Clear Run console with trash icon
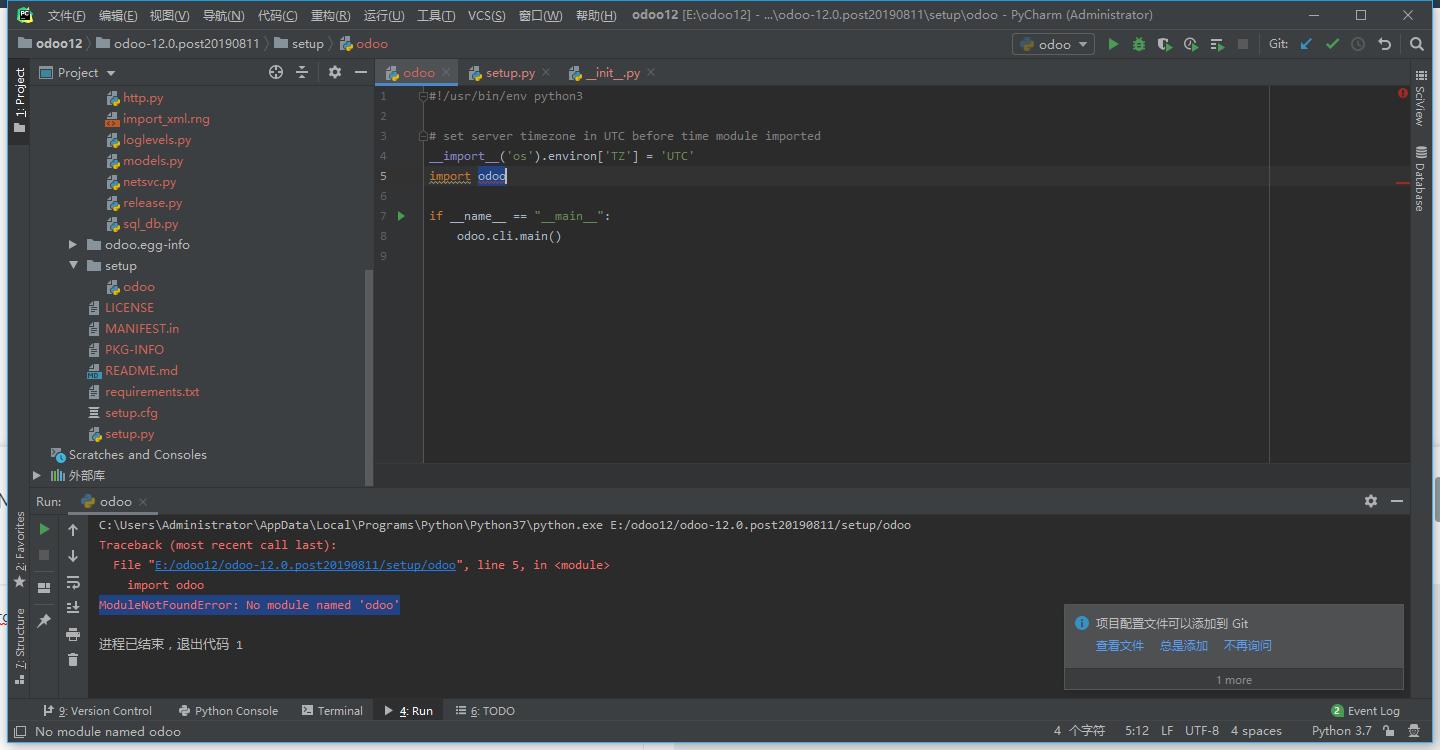Image resolution: width=1440 pixels, height=750 pixels. (73, 659)
